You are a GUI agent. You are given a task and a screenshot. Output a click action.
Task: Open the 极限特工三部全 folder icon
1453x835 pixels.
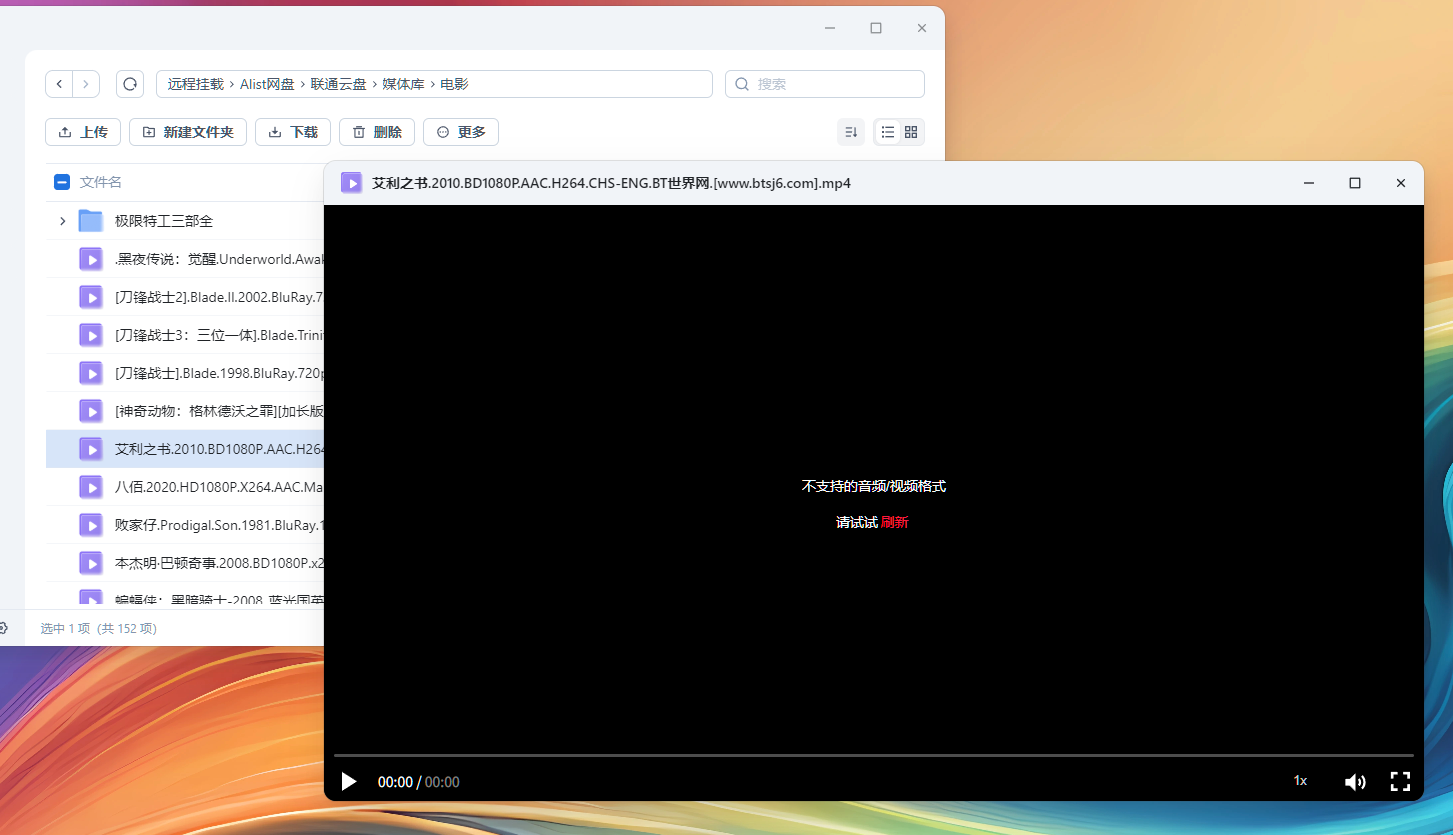pyautogui.click(x=91, y=221)
